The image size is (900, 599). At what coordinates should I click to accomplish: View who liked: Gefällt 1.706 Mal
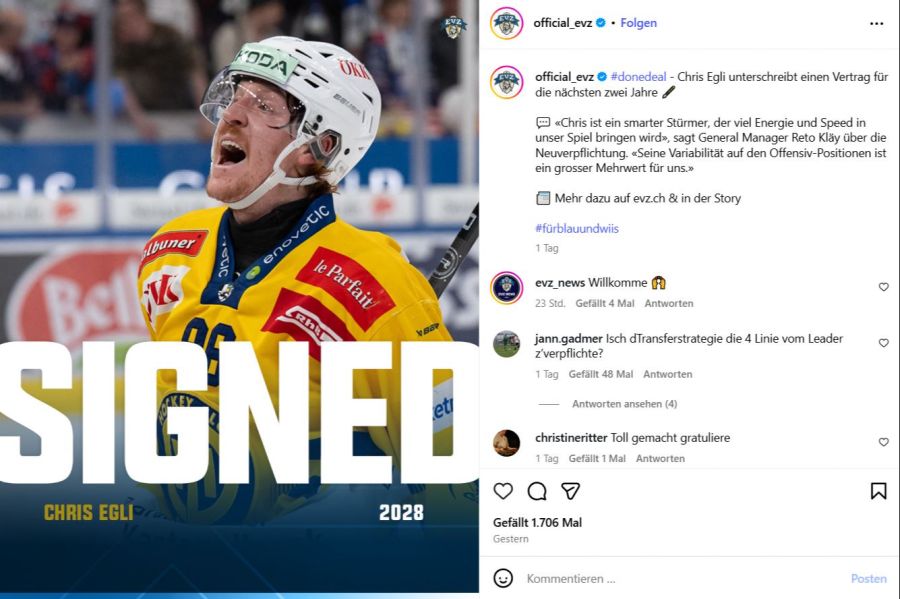(x=537, y=523)
